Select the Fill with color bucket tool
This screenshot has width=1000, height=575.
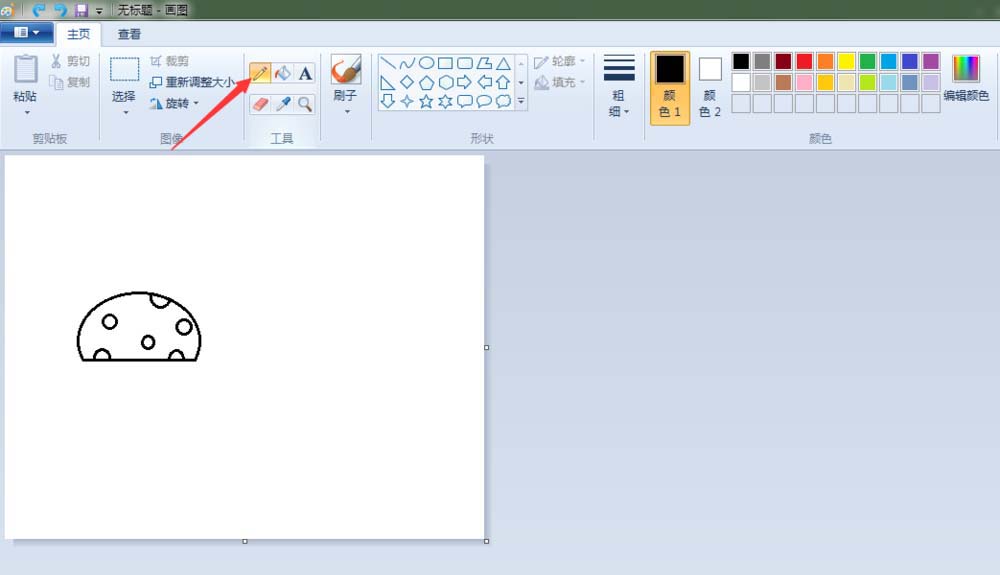tap(283, 73)
